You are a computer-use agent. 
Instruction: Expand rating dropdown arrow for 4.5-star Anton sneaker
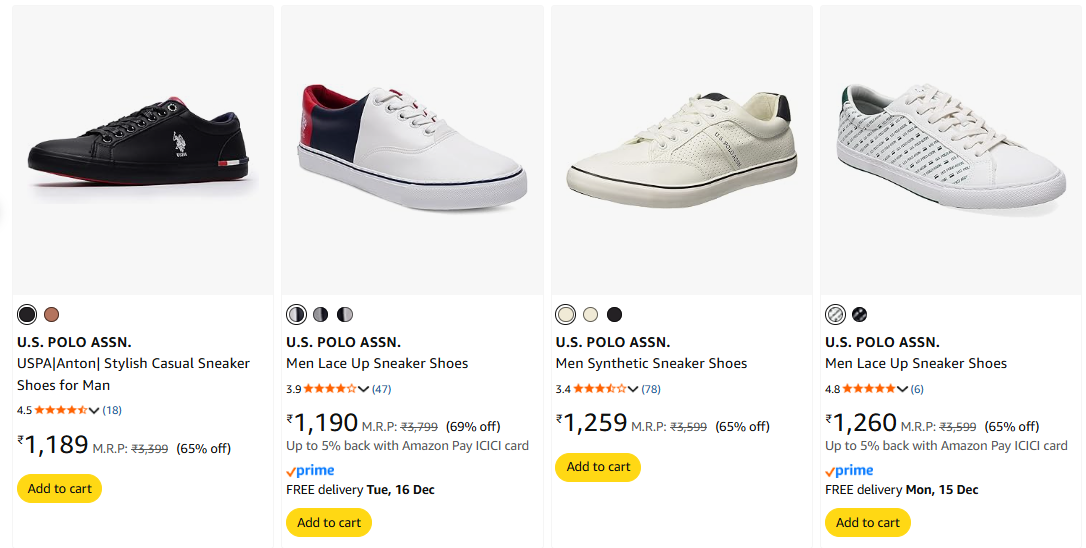(94, 410)
